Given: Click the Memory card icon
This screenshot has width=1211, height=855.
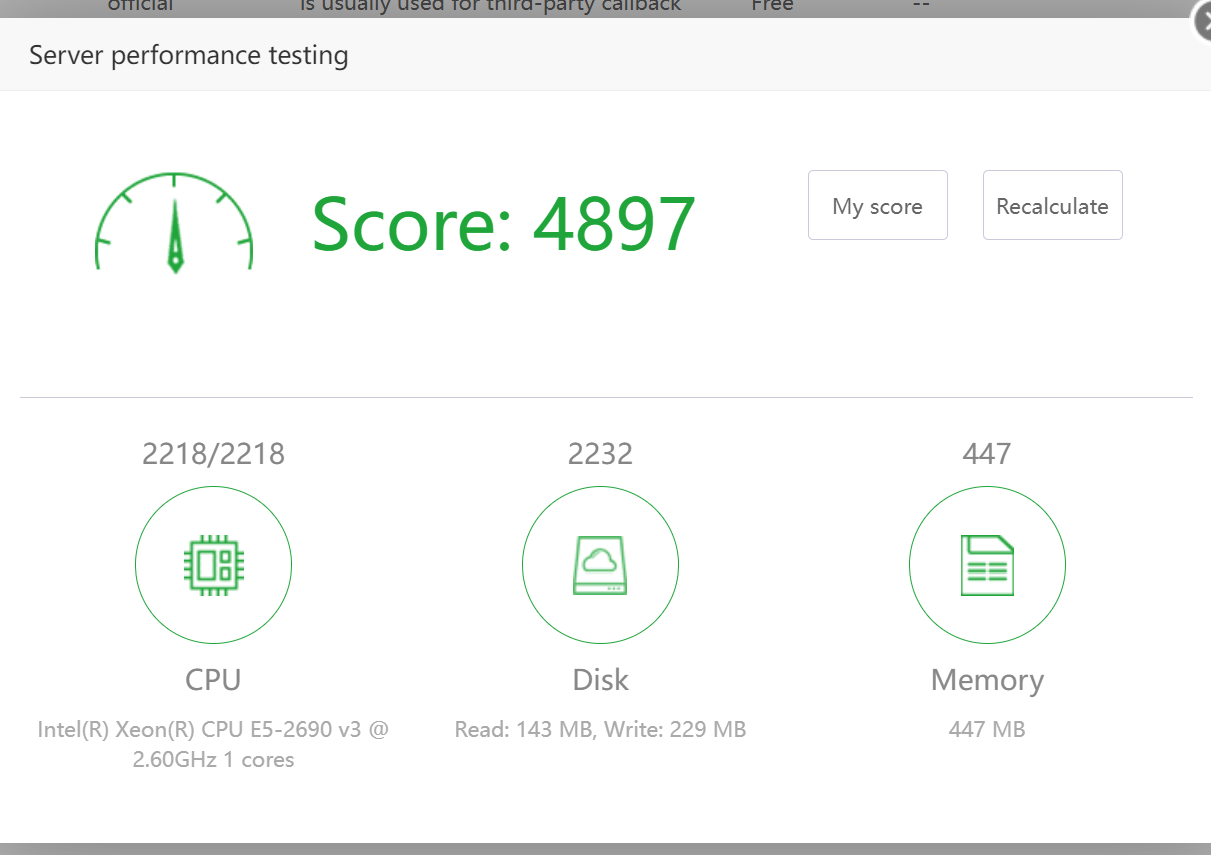Looking at the screenshot, I should (x=987, y=566).
